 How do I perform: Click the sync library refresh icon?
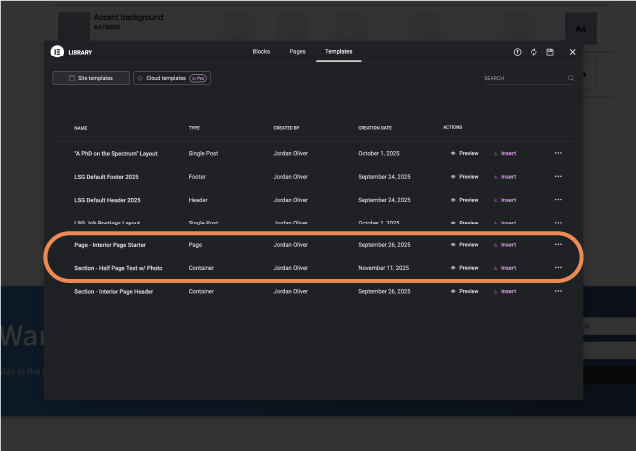[x=534, y=52]
